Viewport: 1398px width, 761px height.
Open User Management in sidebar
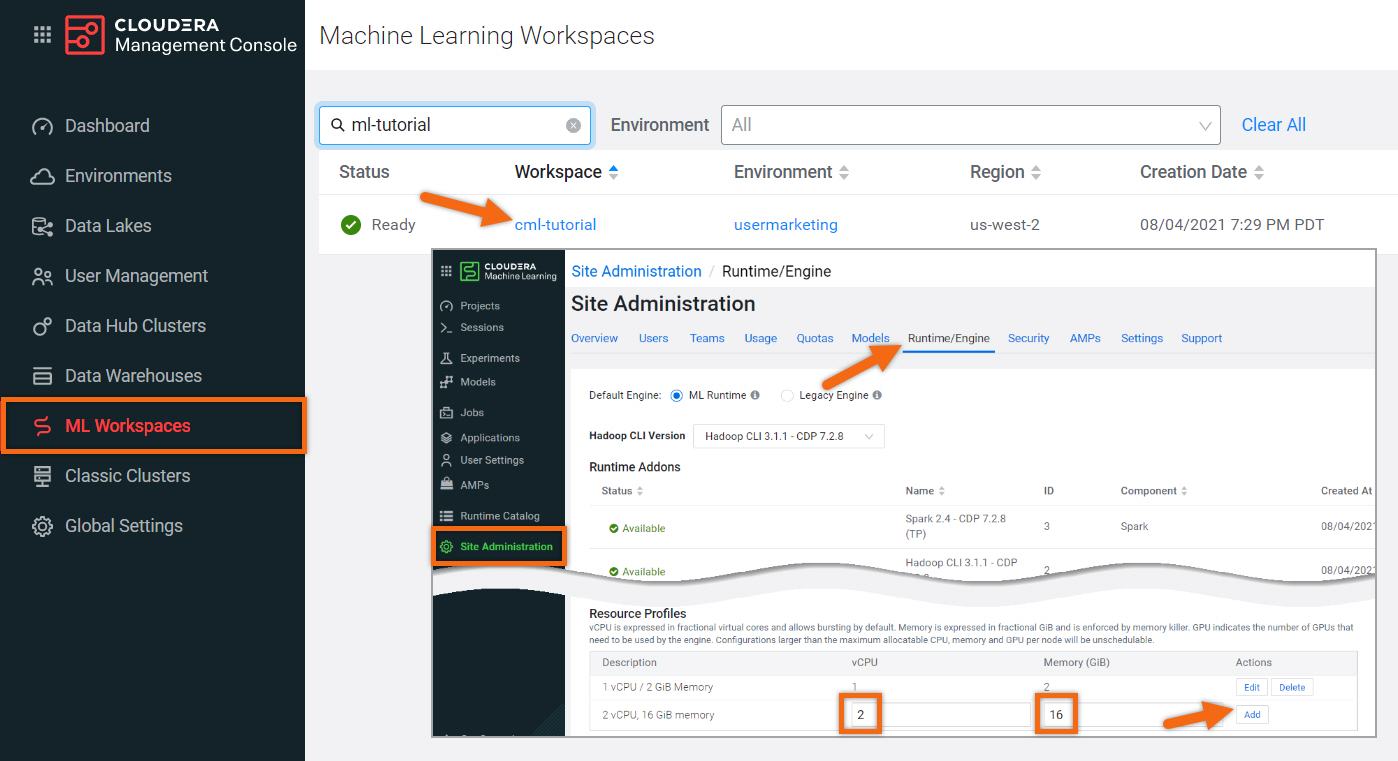[x=136, y=276]
